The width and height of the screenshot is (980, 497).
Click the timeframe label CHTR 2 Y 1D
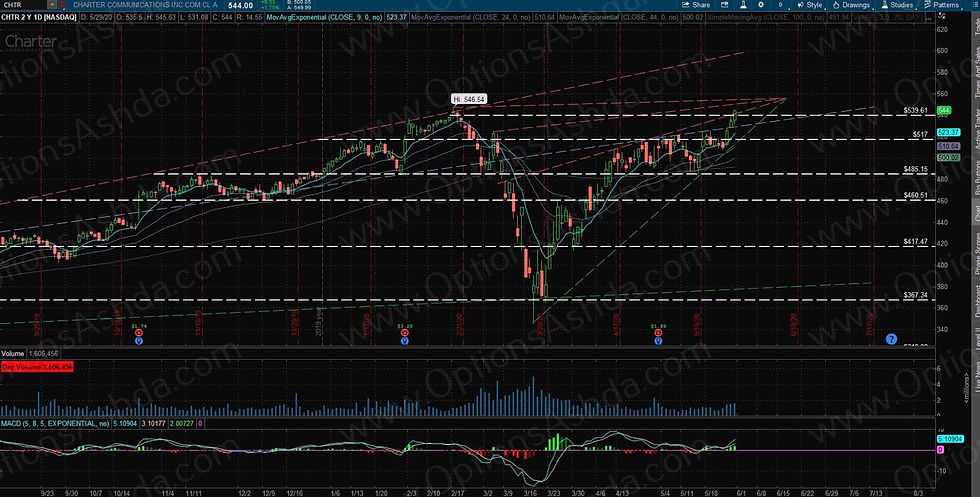39,18
